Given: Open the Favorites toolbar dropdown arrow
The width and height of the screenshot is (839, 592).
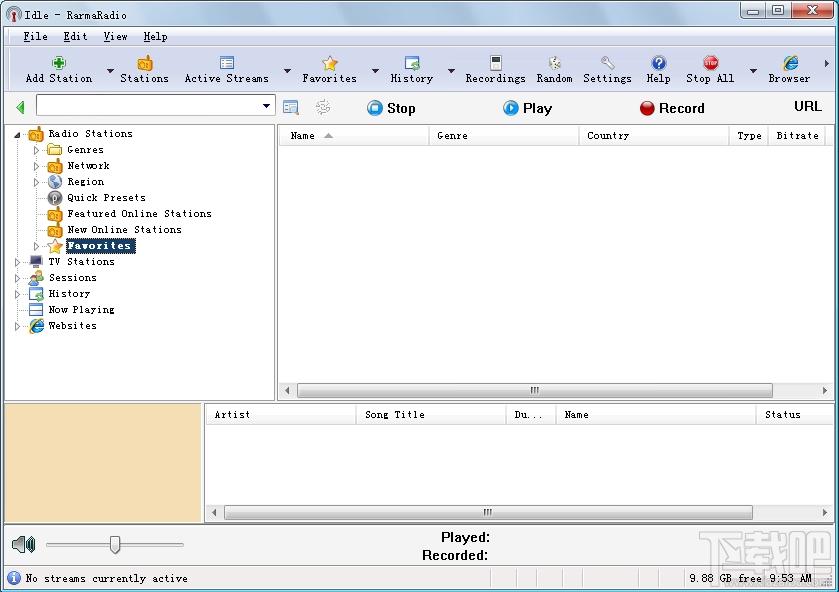Looking at the screenshot, I should 375,71.
